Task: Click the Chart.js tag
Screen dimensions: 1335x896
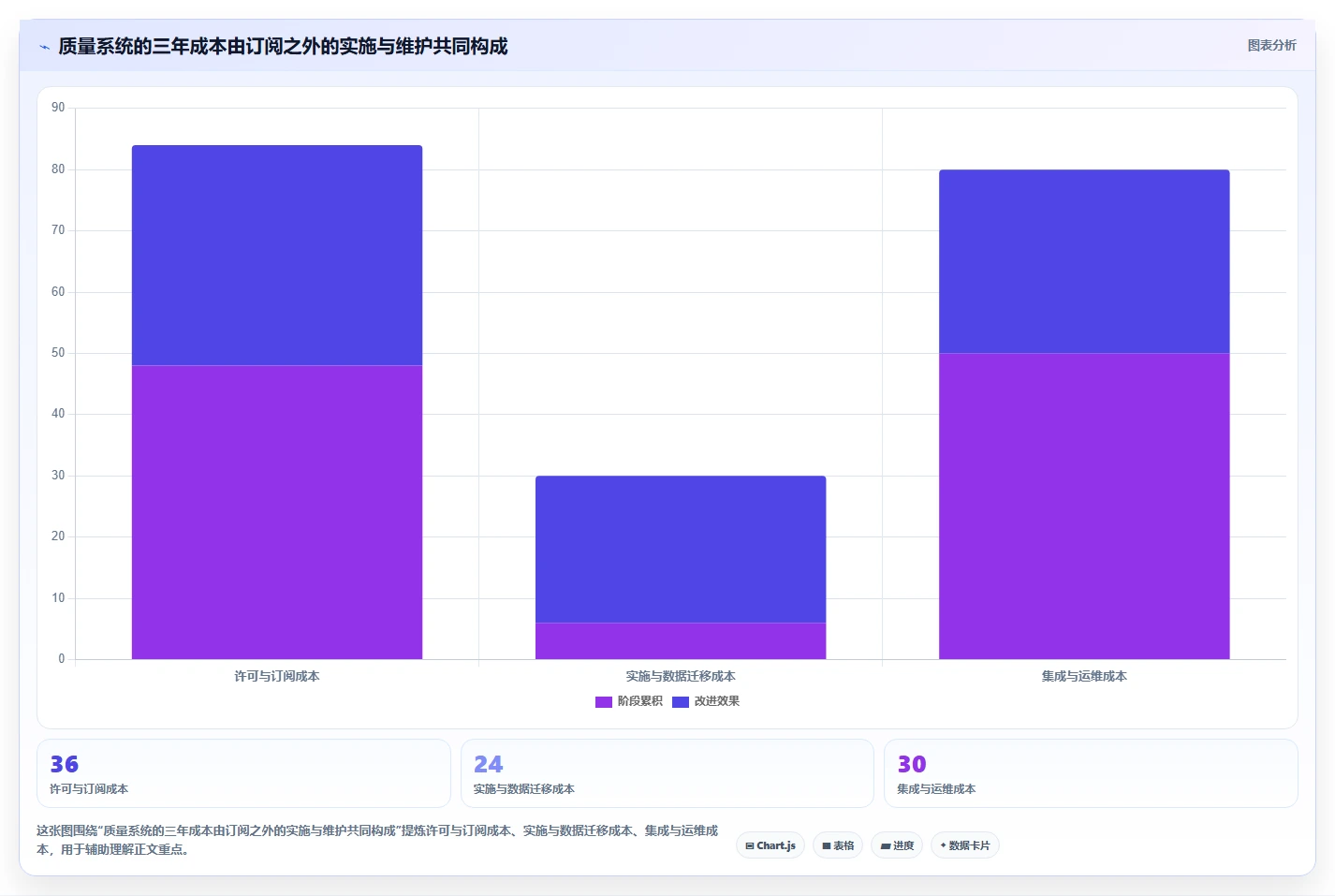Action: 770,845
